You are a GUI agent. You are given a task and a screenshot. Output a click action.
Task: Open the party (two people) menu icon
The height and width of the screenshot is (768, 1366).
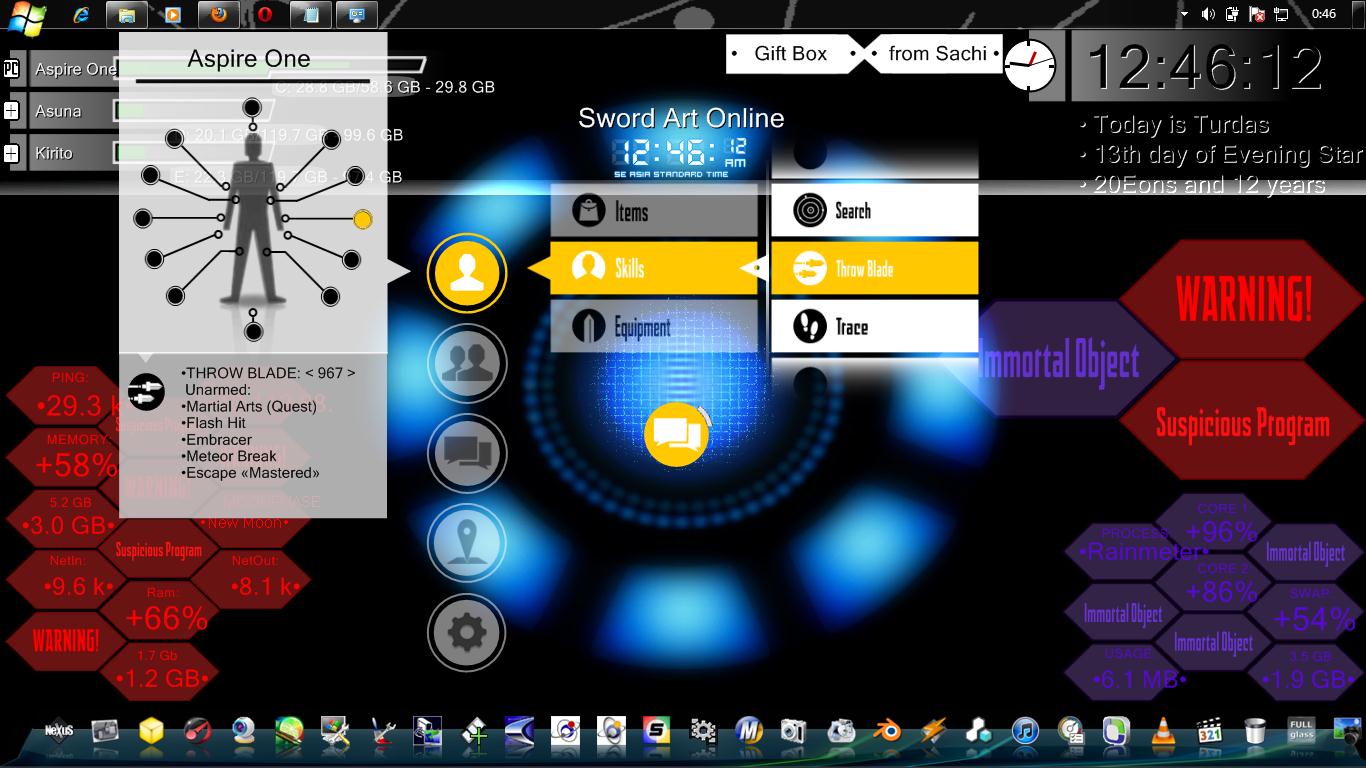click(x=467, y=363)
